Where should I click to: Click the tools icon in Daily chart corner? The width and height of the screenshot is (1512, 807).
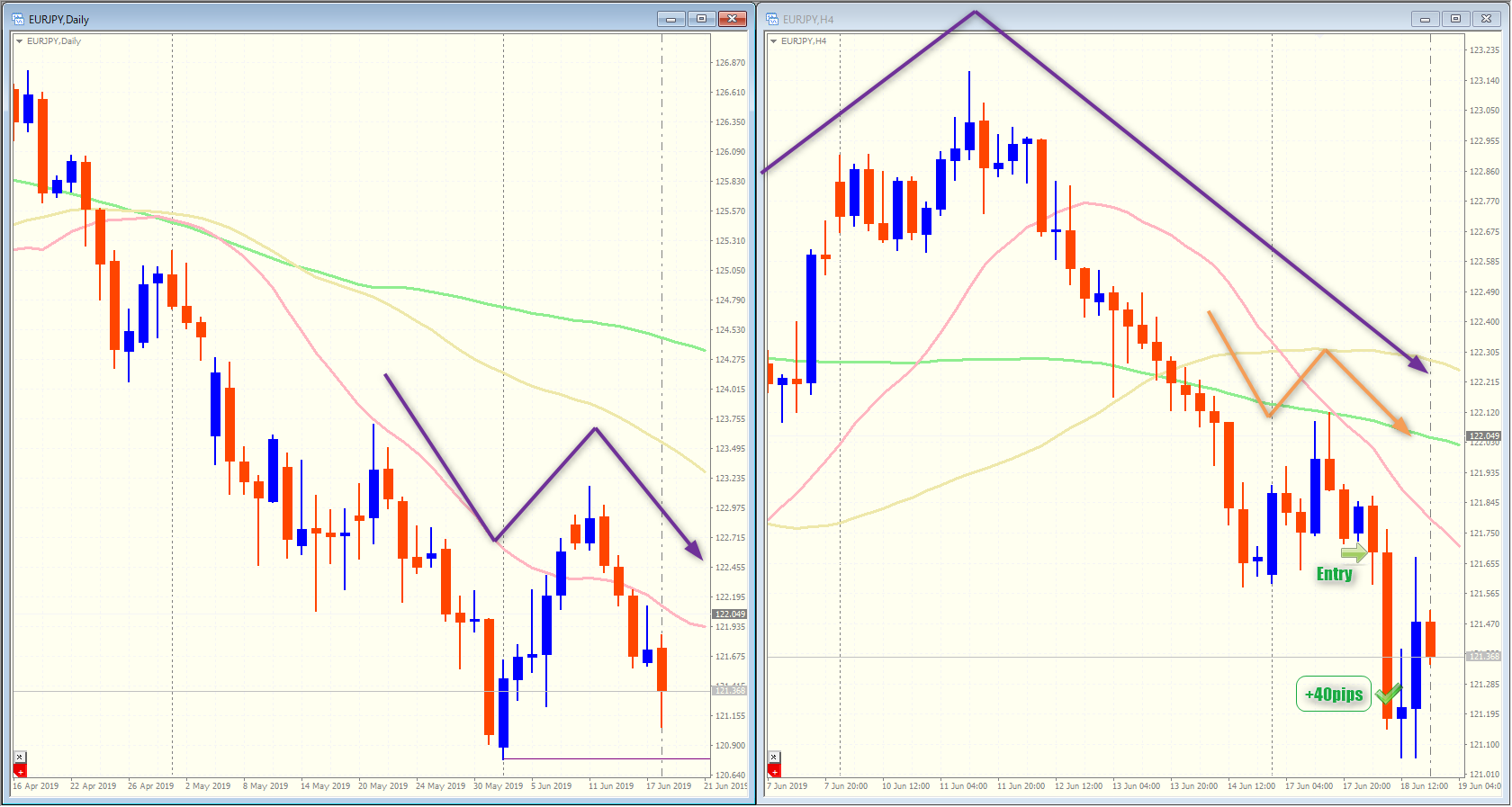pos(20,758)
